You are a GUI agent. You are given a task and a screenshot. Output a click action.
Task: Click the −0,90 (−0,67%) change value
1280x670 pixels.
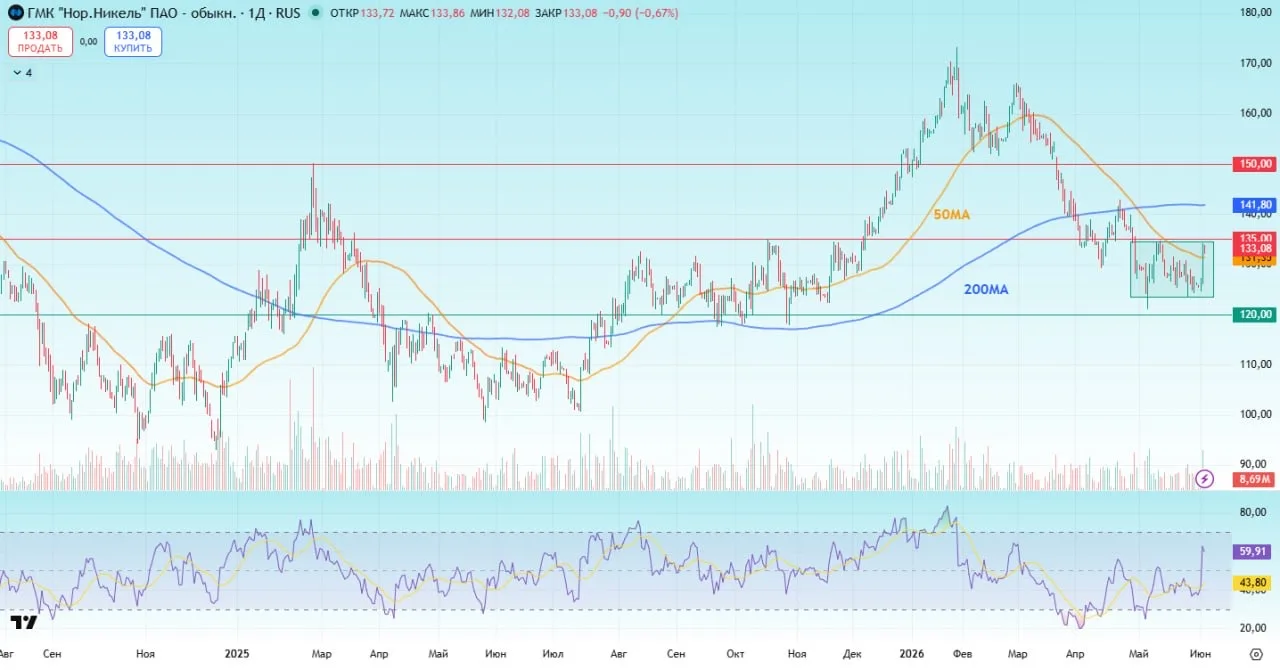(642, 13)
